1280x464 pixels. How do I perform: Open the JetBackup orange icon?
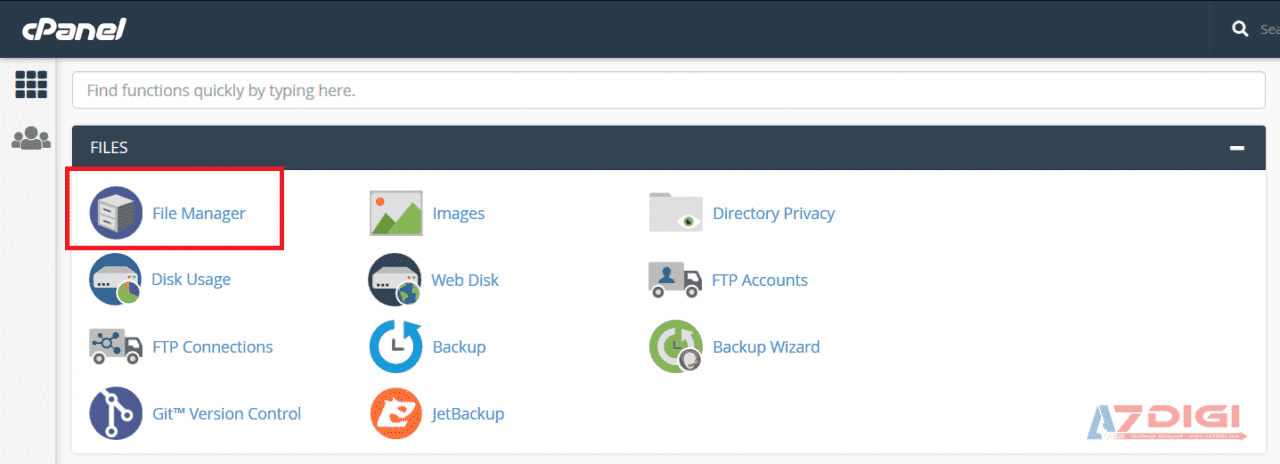[396, 413]
